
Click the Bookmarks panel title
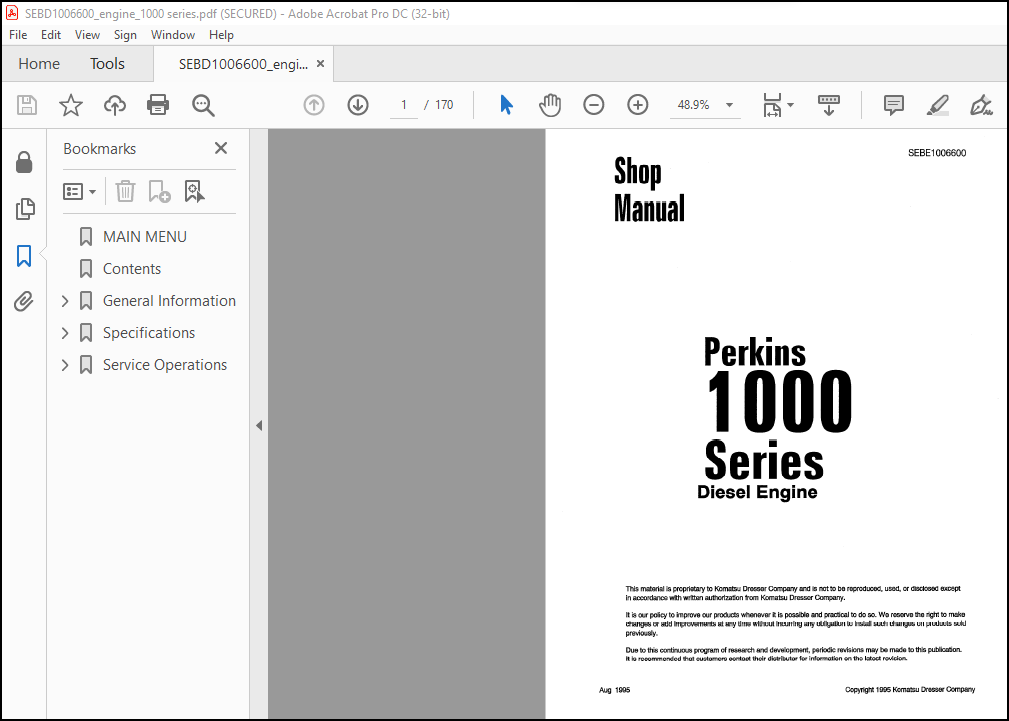pos(100,149)
